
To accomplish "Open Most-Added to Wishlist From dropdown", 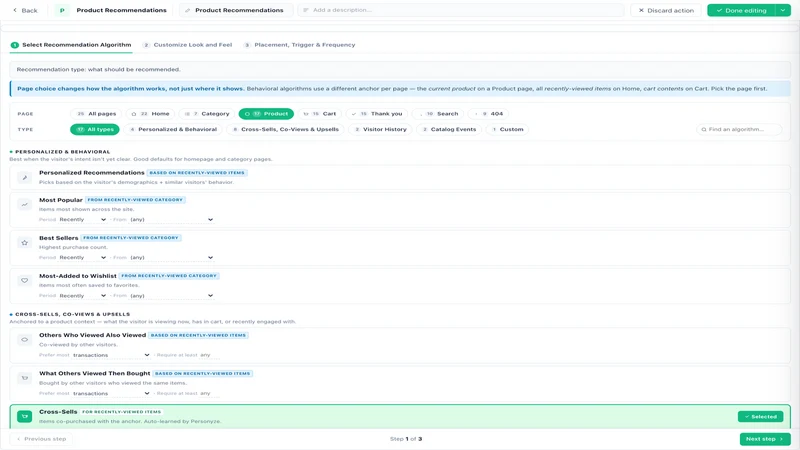I will [171, 296].
